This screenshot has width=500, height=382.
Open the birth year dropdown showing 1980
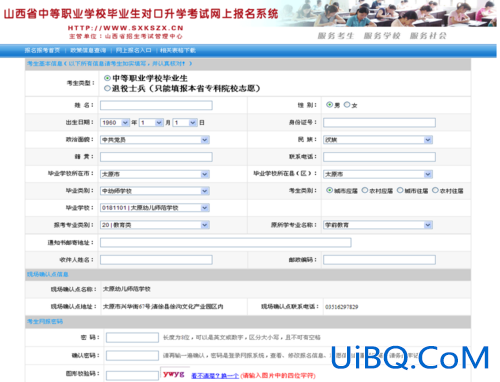tap(115, 123)
